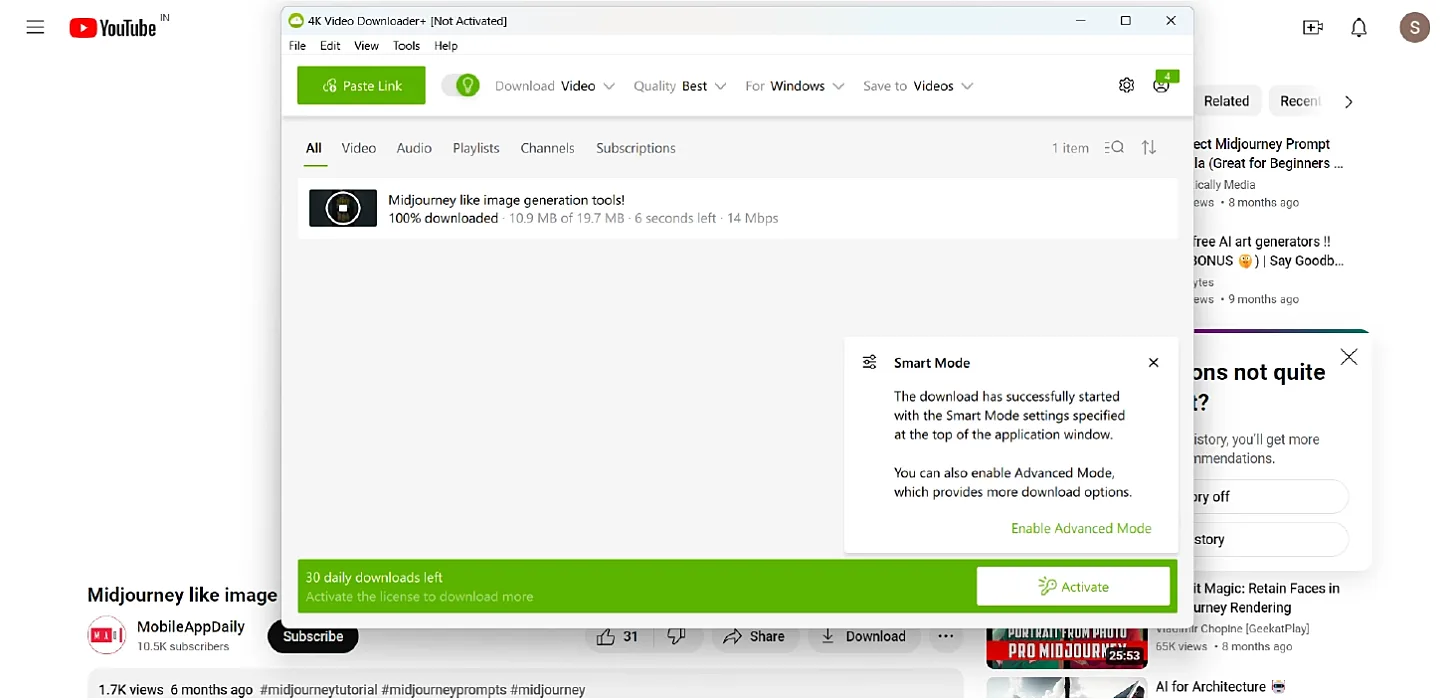Toggle the Smart Mode lightbulb switch
Screen dimensions: 1452x700
point(461,86)
